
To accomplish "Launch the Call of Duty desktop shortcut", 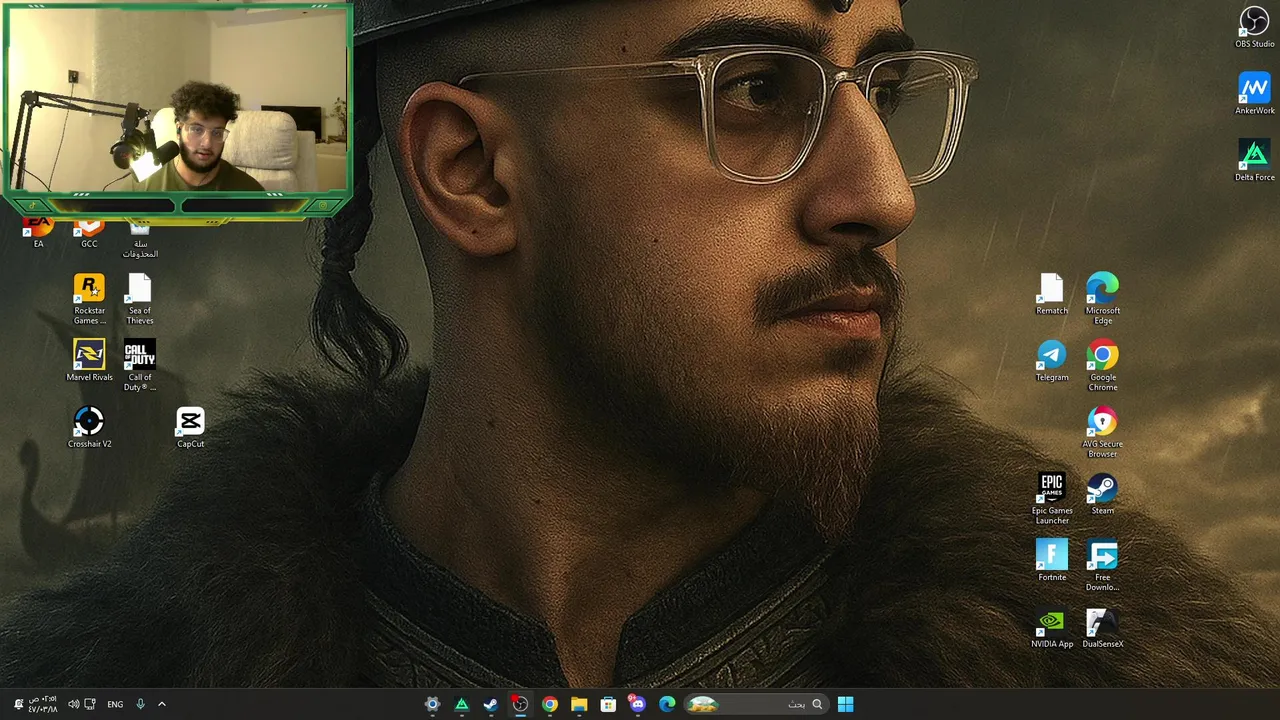I will point(139,365).
